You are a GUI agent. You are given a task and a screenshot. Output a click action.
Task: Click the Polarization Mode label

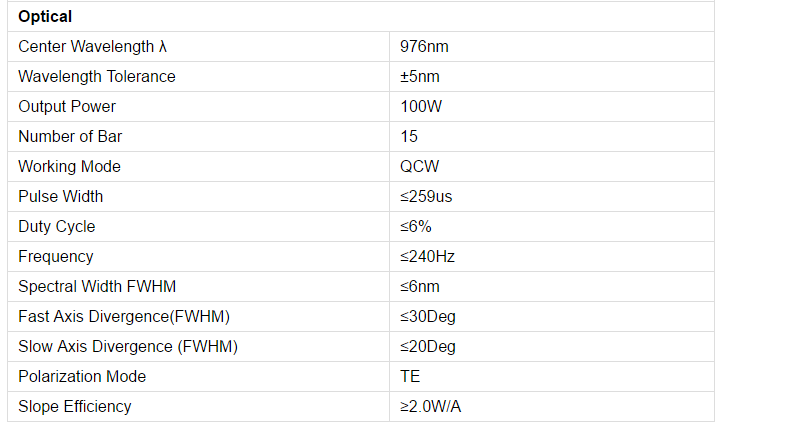pos(82,377)
